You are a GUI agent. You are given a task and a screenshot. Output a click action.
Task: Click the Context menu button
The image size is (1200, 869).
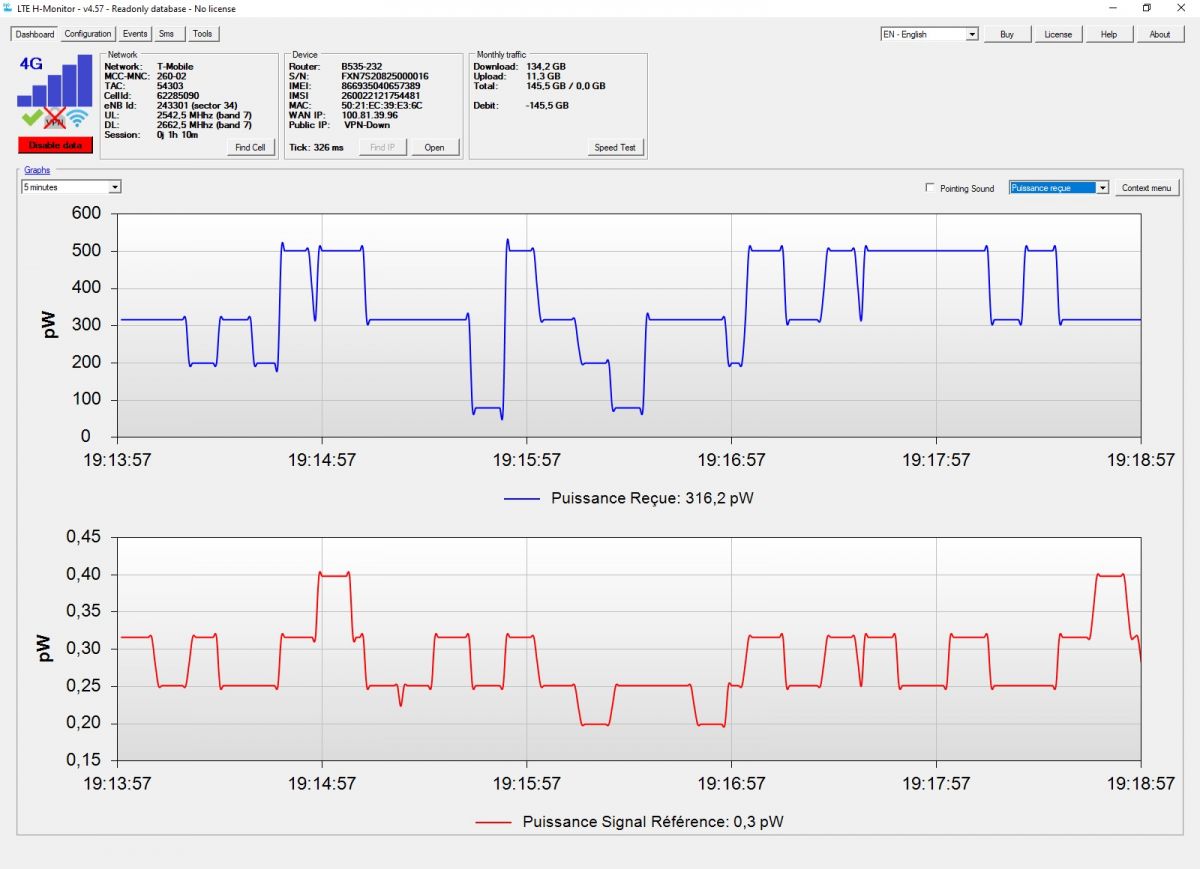coord(1147,187)
